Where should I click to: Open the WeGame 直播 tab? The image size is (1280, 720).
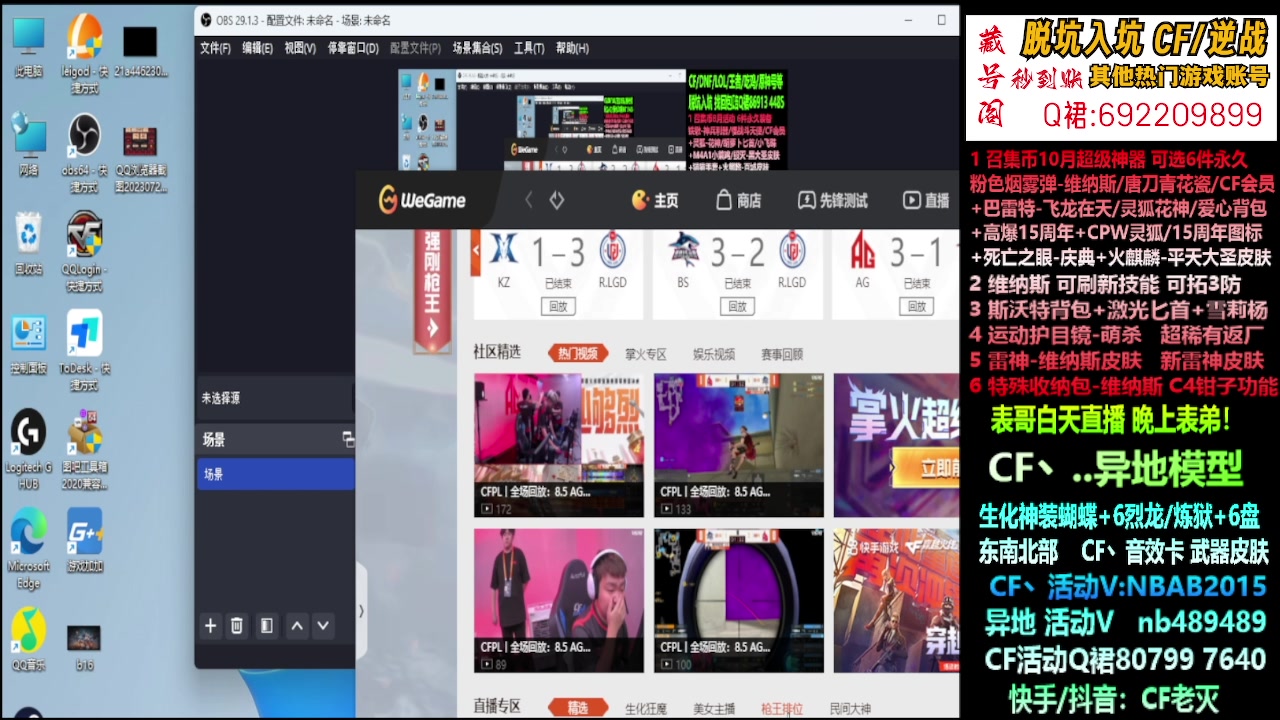point(926,201)
